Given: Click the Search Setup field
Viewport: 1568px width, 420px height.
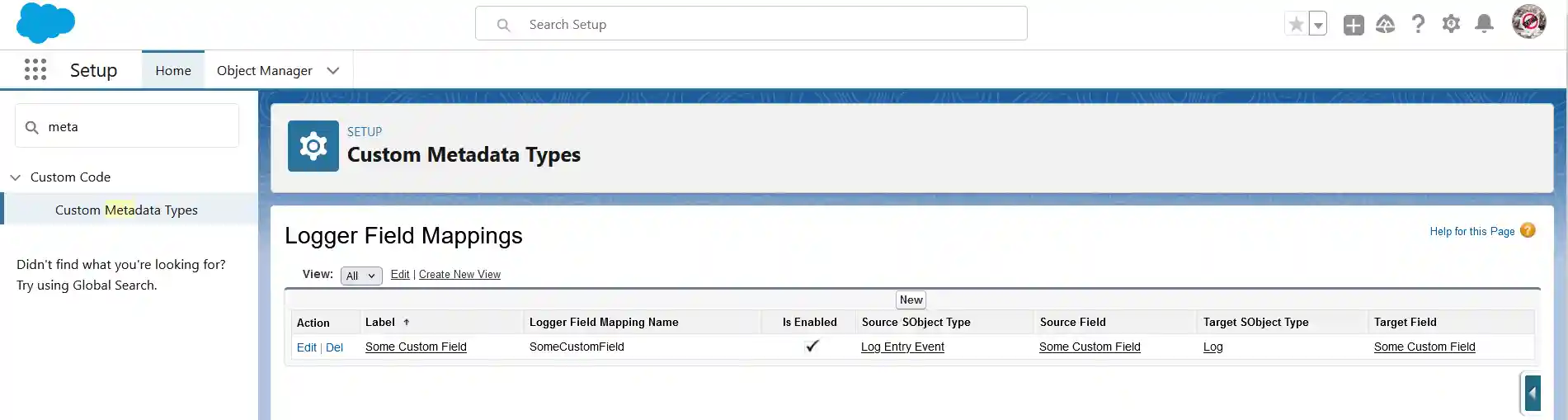Looking at the screenshot, I should coord(751,24).
